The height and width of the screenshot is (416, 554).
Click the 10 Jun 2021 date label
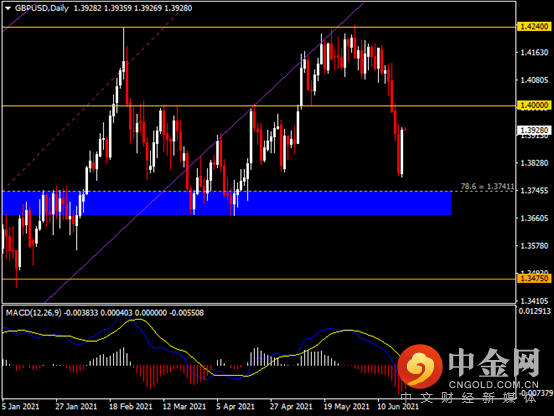coord(398,406)
